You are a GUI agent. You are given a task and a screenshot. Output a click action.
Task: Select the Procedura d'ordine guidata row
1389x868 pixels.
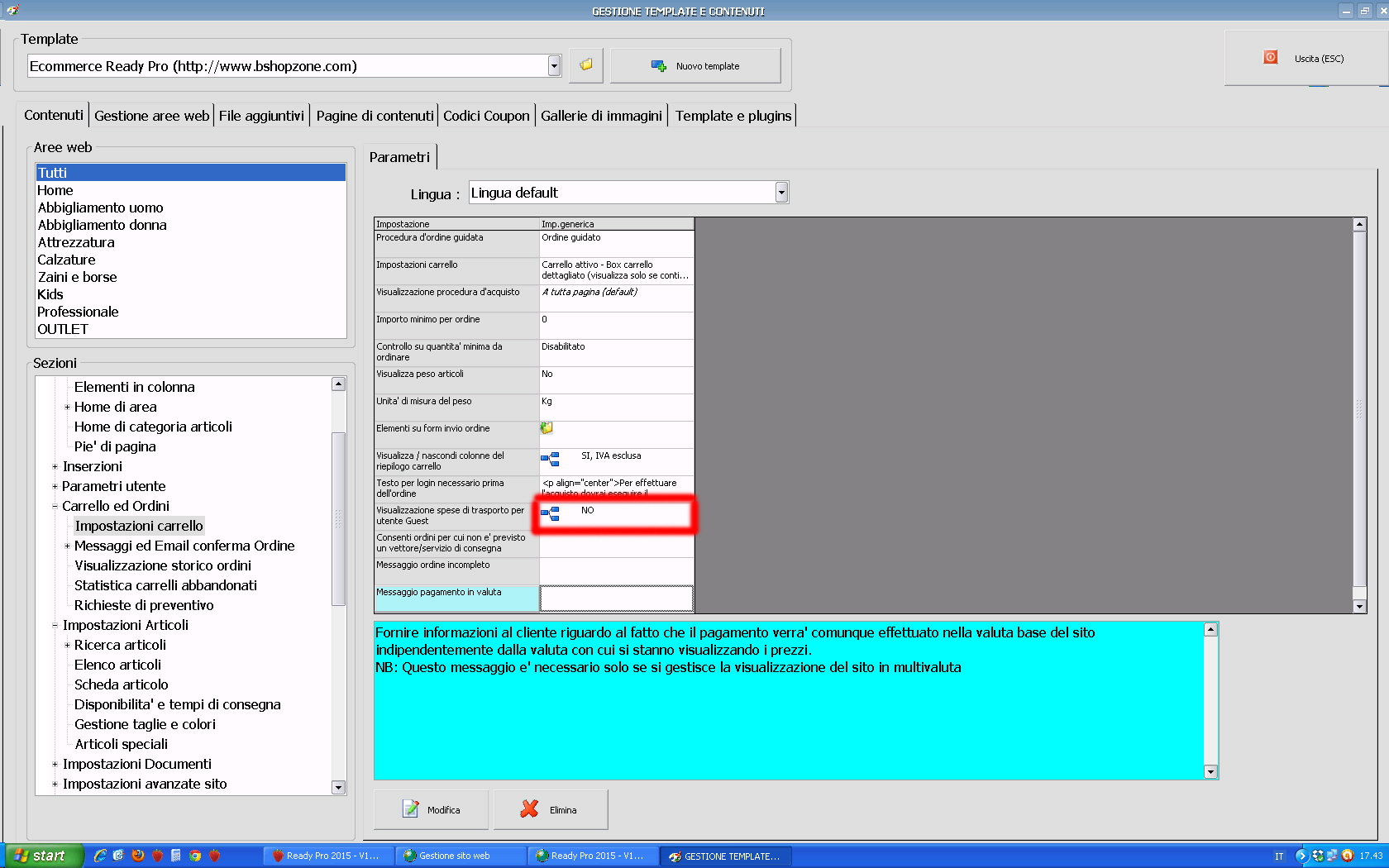[x=534, y=244]
